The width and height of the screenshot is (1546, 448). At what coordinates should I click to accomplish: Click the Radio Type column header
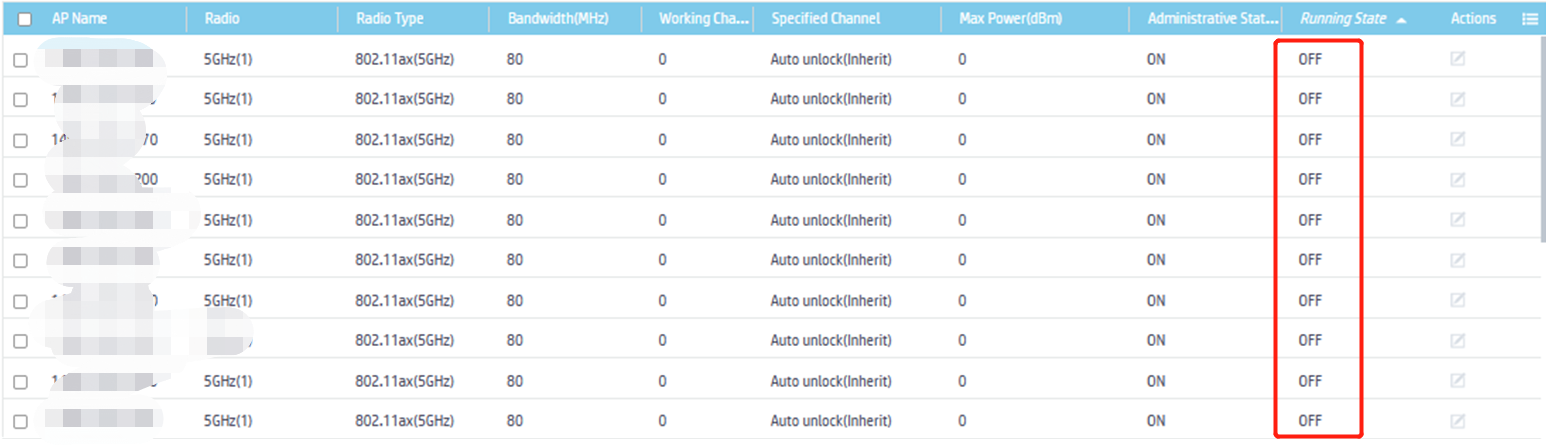[389, 19]
